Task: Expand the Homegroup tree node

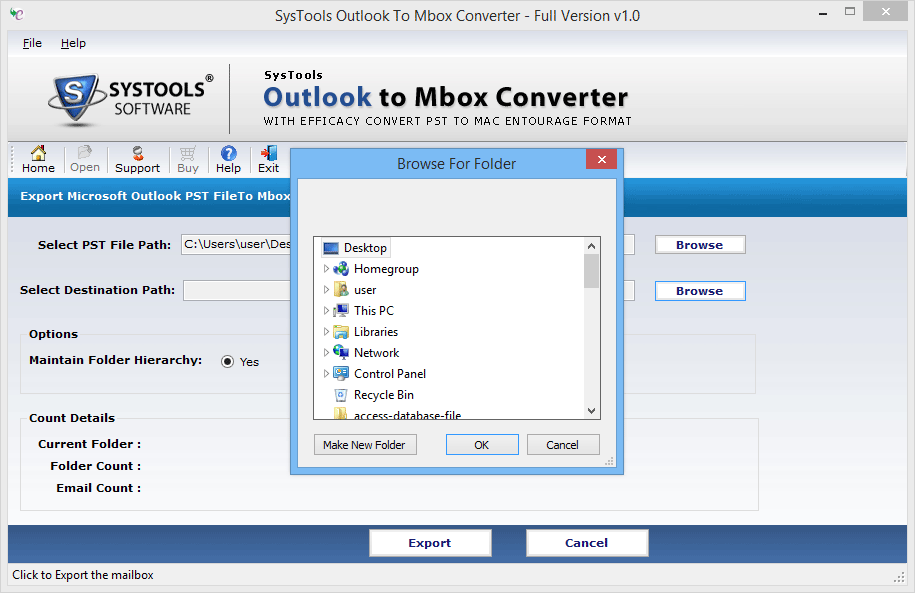Action: pyautogui.click(x=326, y=269)
